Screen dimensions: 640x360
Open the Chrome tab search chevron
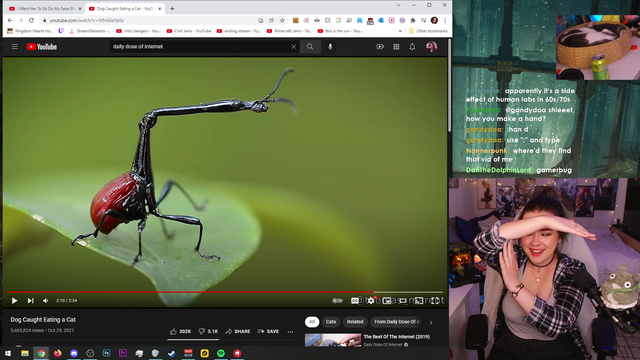coord(398,5)
